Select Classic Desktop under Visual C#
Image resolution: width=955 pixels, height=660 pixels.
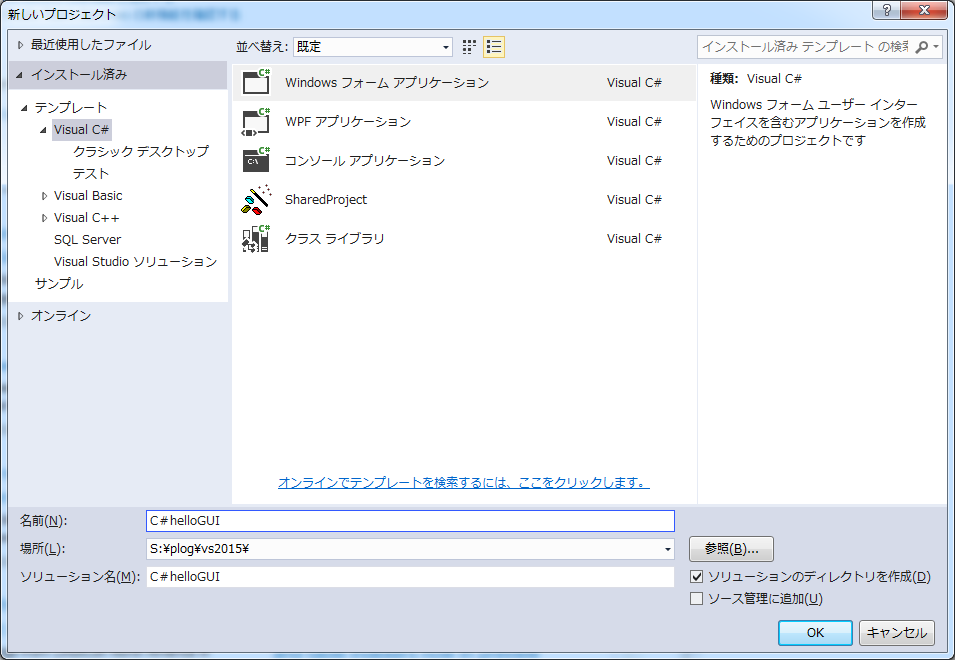coord(141,152)
